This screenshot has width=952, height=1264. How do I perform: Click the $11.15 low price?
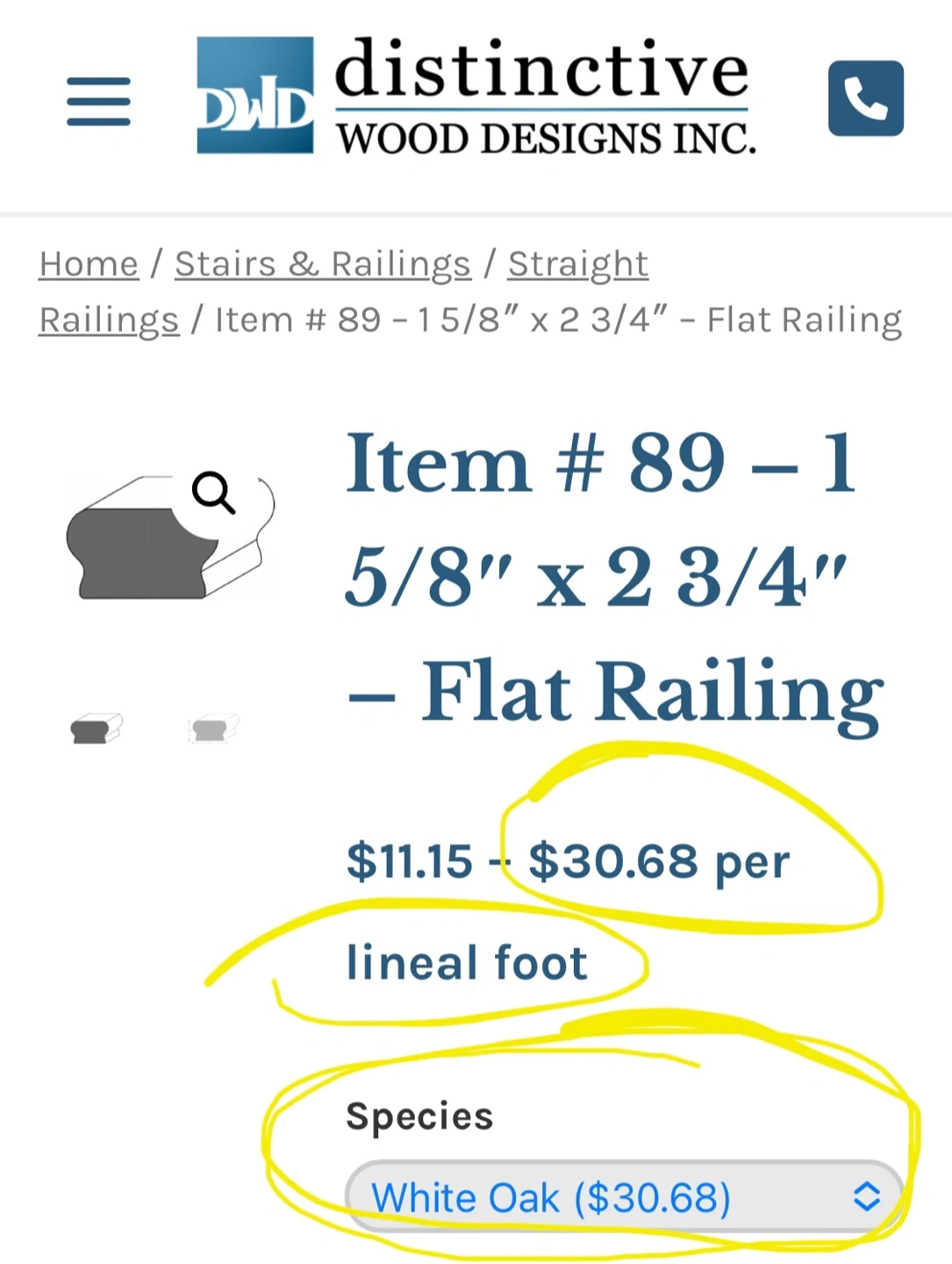coord(410,861)
